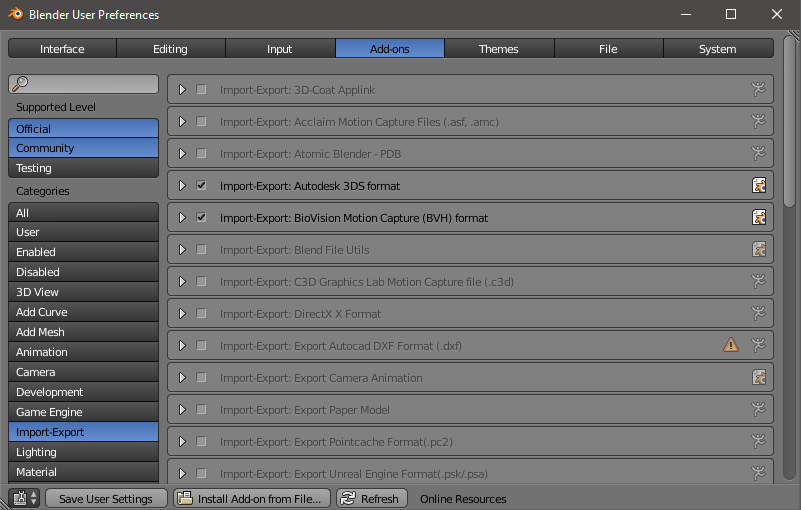Expand Export Camera Animation details

182,378
